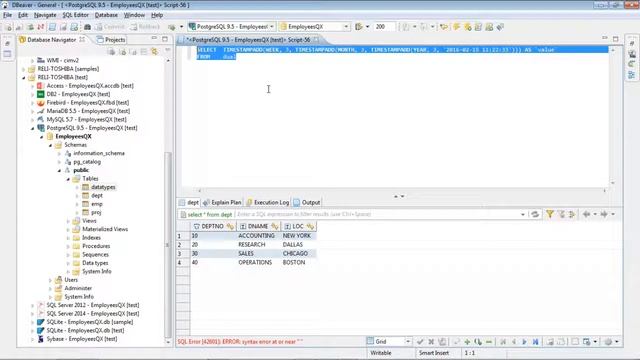The height and width of the screenshot is (360, 640).
Task: Click the Rollback transaction button
Action: point(145,27)
